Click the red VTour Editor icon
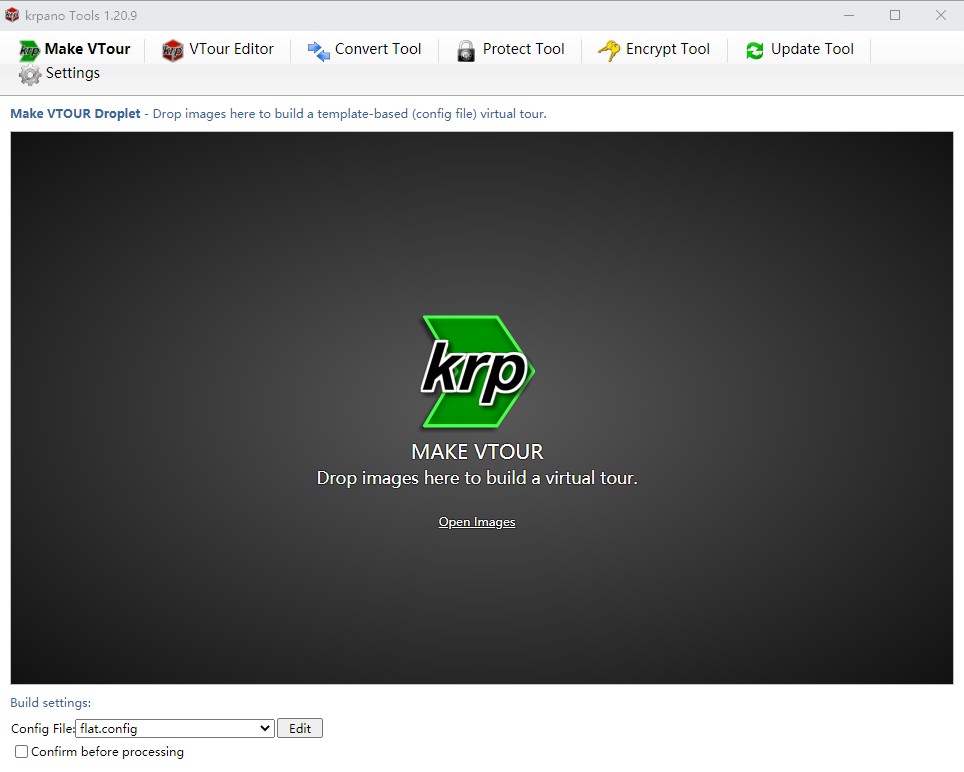The image size is (964, 772). pyautogui.click(x=173, y=50)
